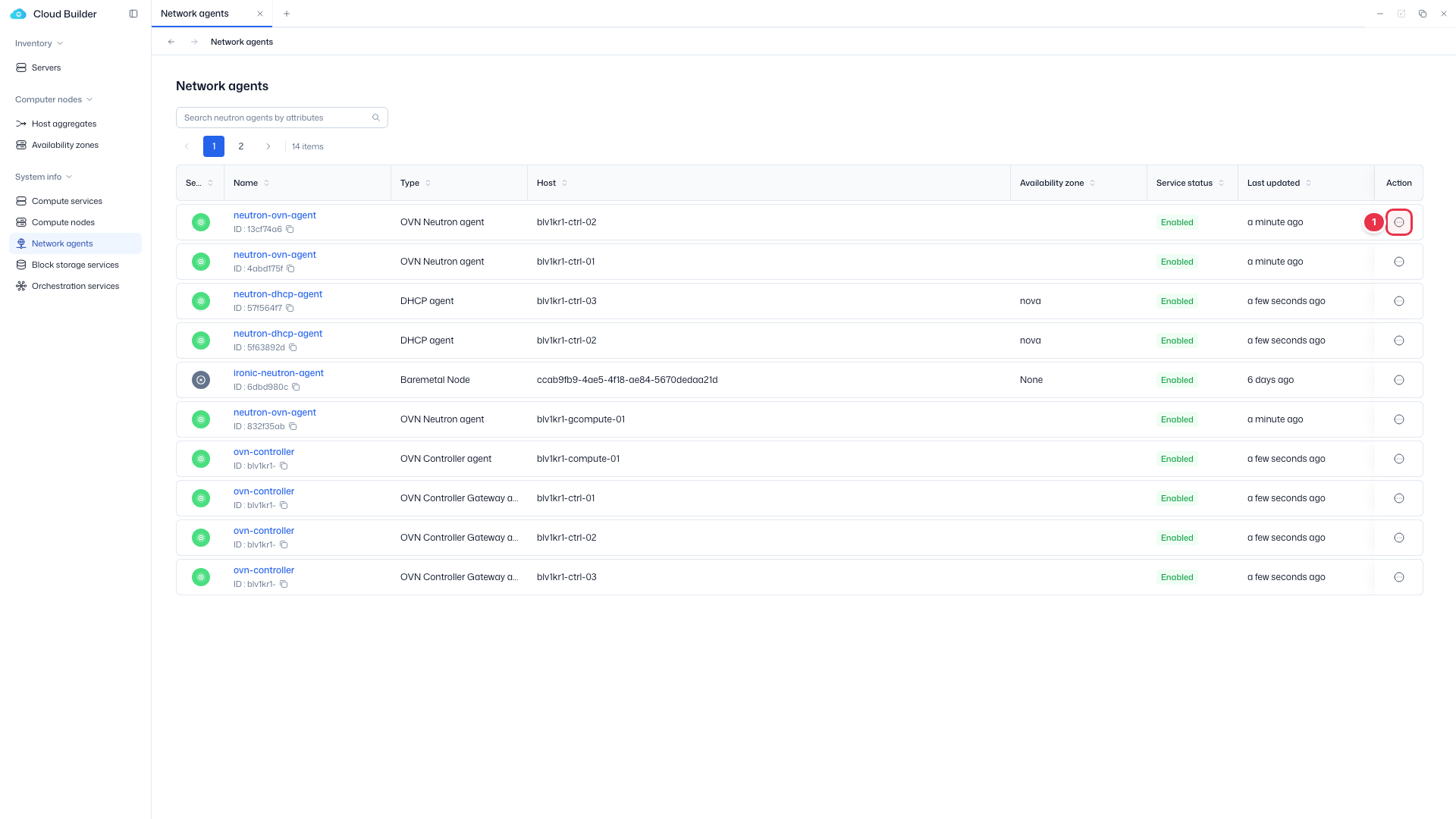The width and height of the screenshot is (1456, 819).
Task: Close the Network agents tab
Action: click(260, 14)
